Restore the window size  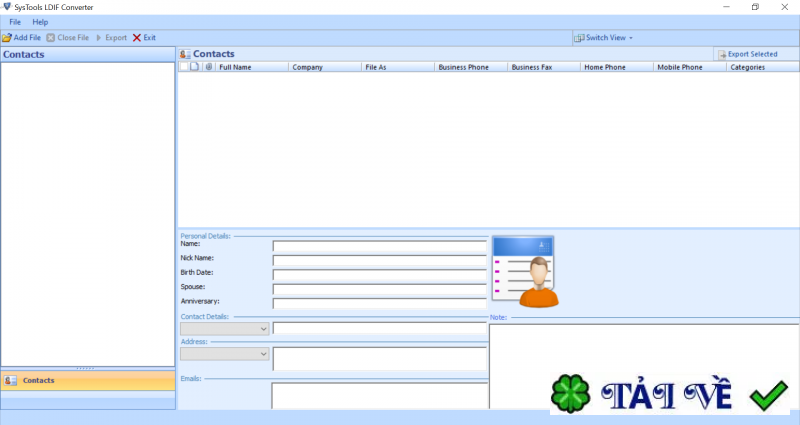pyautogui.click(x=755, y=7)
